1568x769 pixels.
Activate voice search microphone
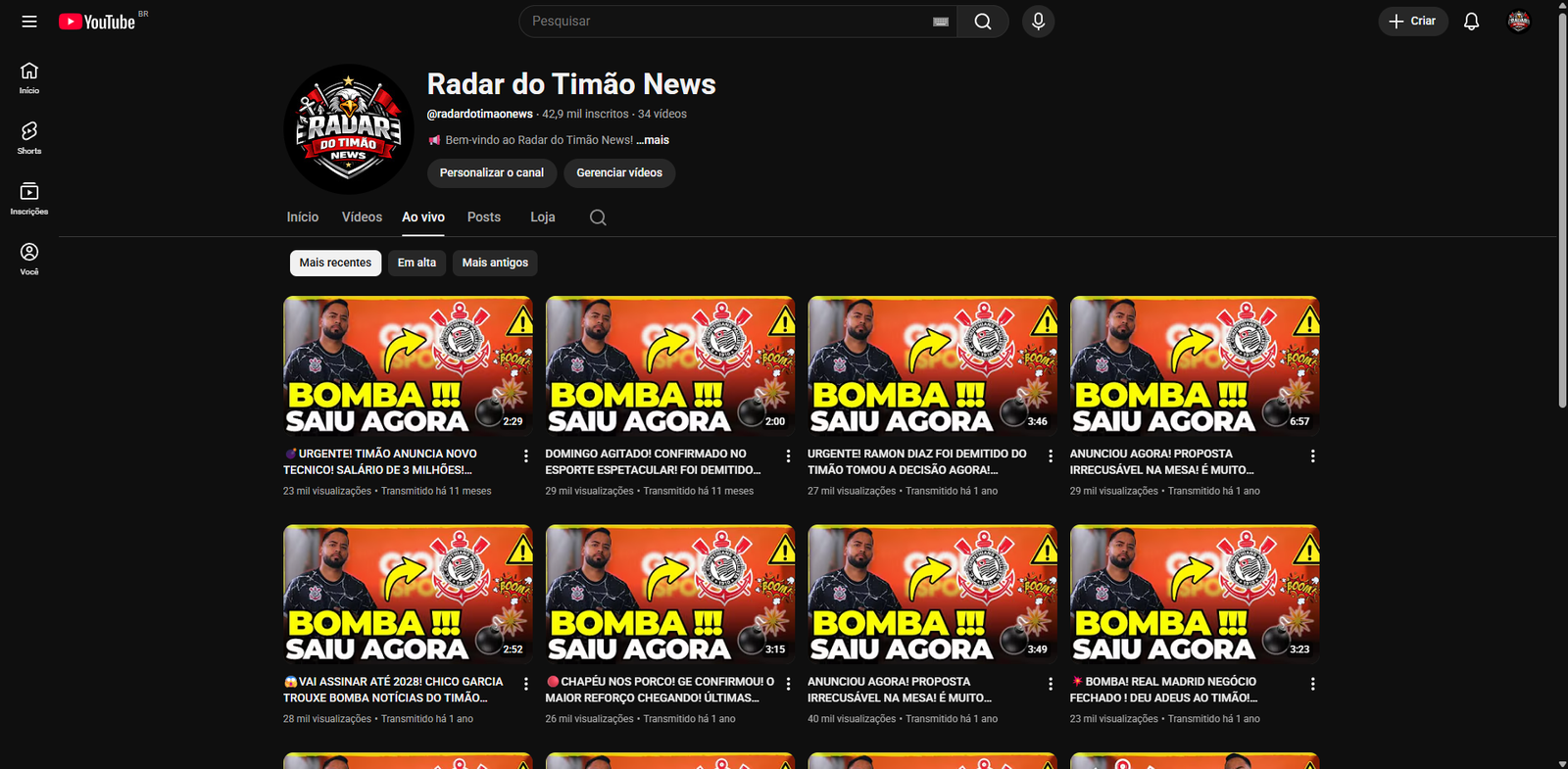click(1038, 22)
